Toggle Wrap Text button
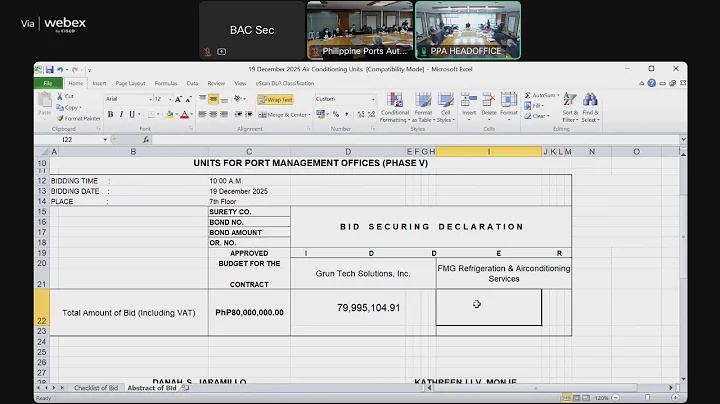 [276, 100]
